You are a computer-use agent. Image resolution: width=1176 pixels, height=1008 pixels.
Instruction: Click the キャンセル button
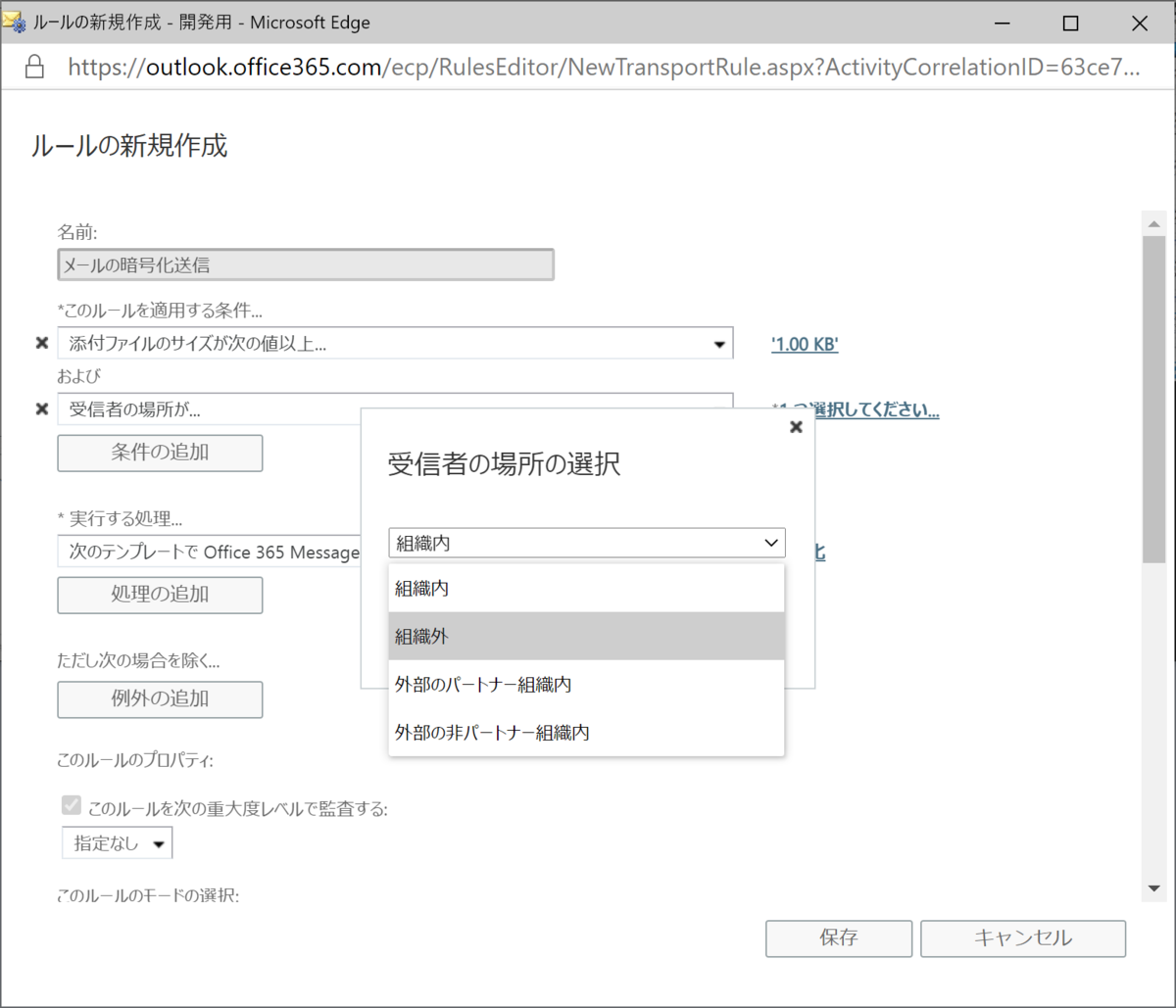pyautogui.click(x=1023, y=937)
